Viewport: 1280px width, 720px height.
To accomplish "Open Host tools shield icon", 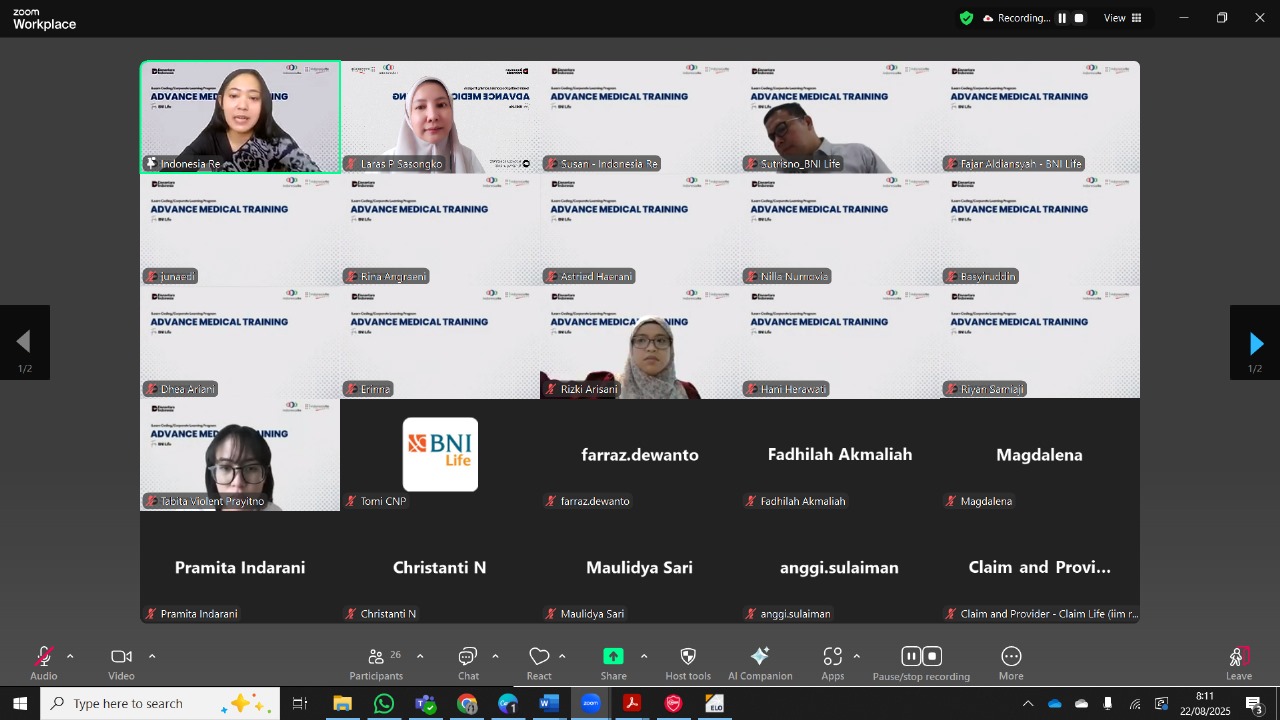I will coord(688,662).
